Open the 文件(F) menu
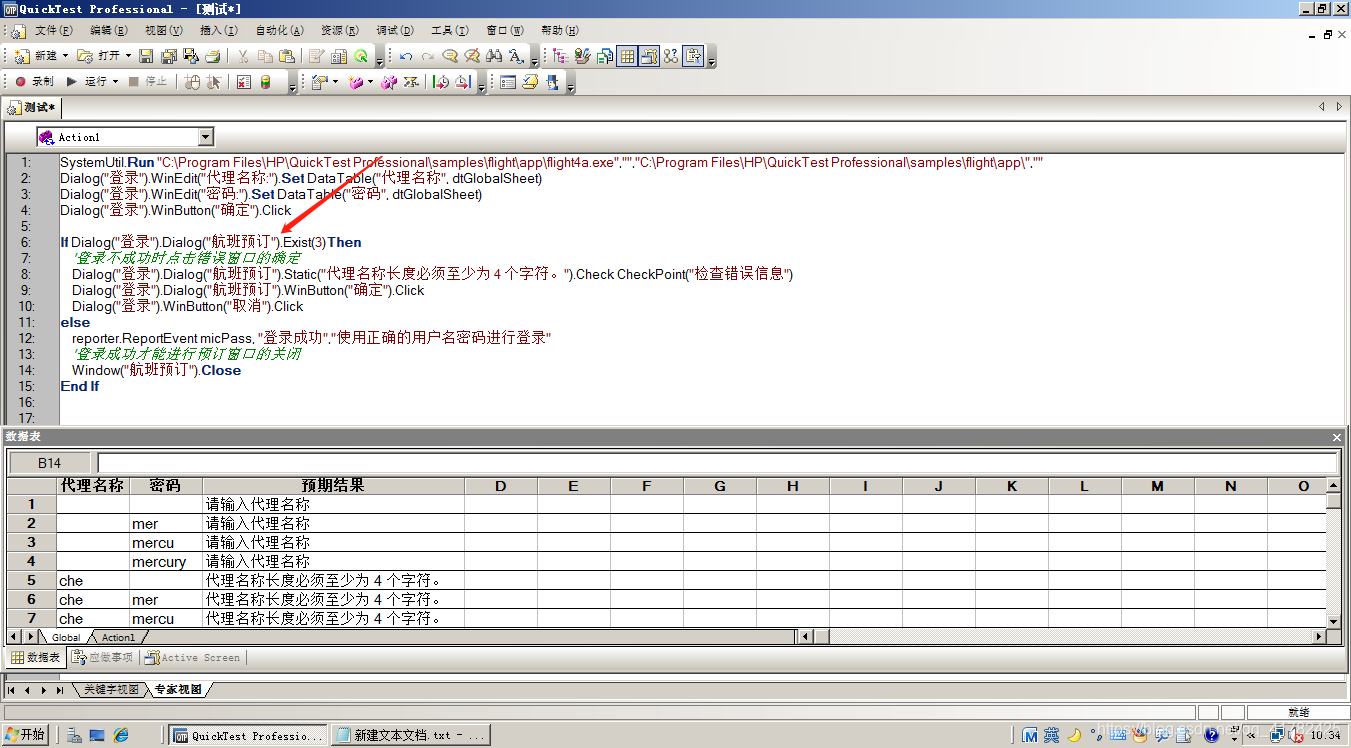This screenshot has height=748, width=1351. tap(53, 31)
